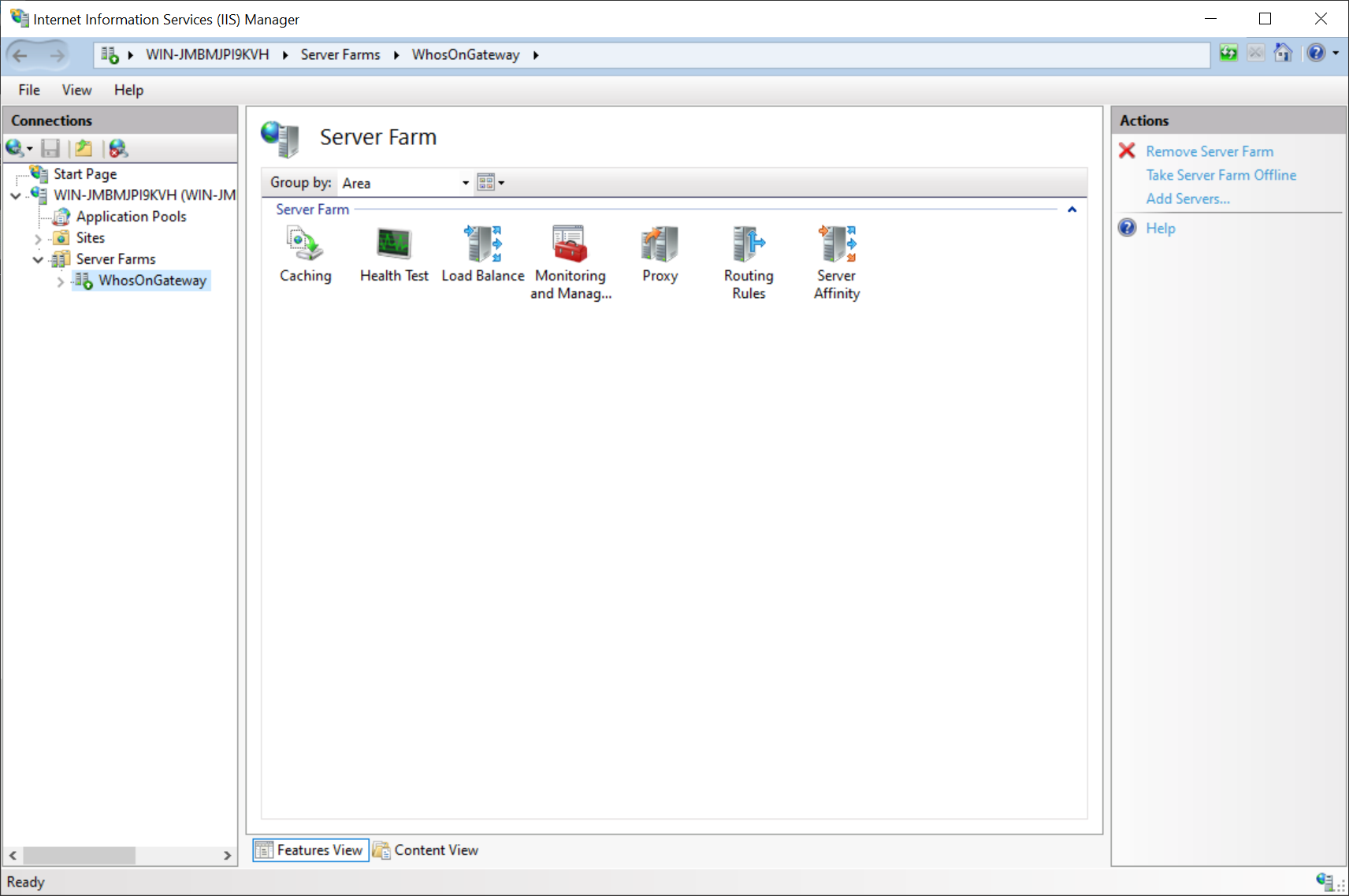Click the Create New Connection globe icon
Screen dimensions: 1349x896
point(14,148)
